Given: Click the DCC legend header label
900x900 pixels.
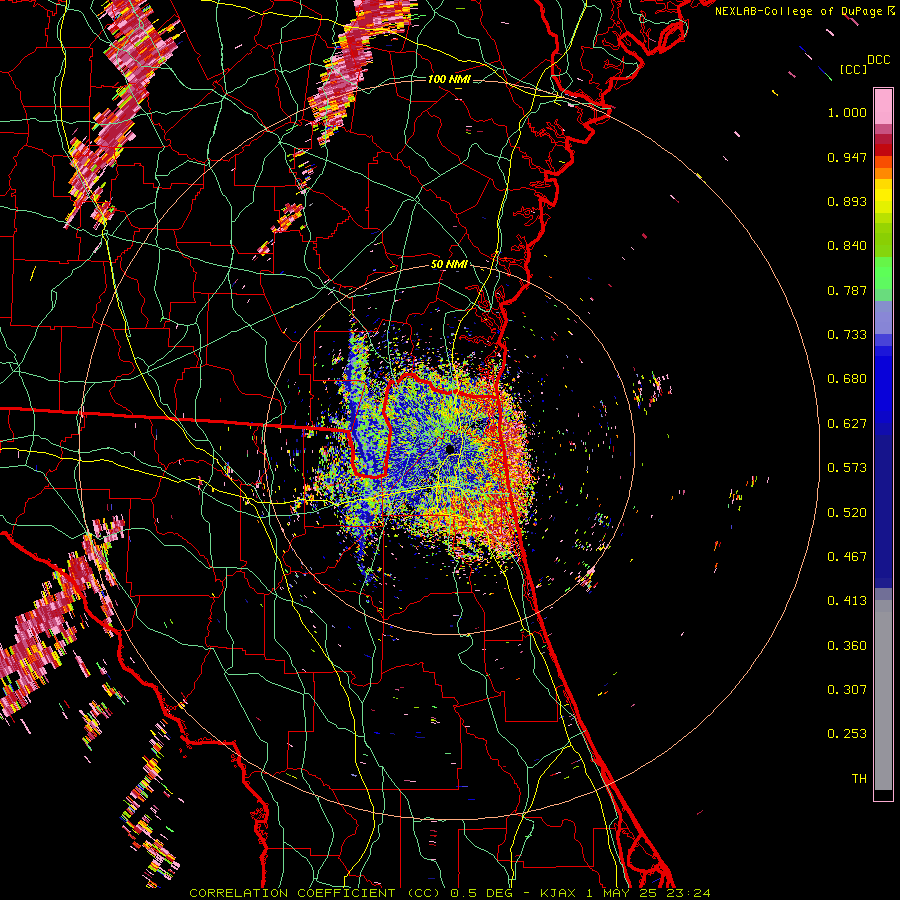Looking at the screenshot, I should pos(878,60).
